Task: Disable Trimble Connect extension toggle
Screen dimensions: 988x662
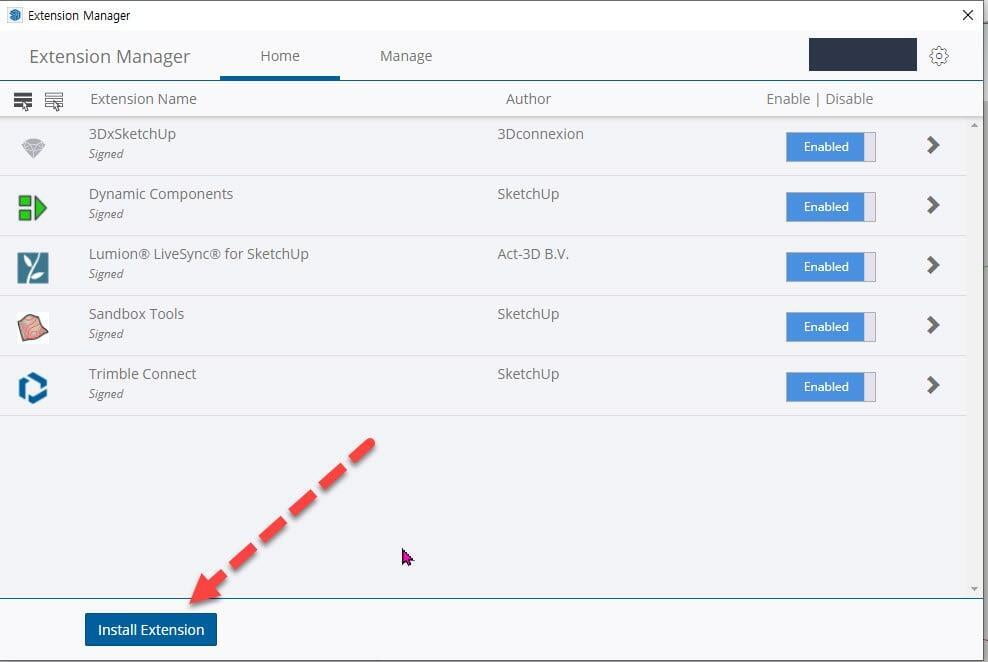Action: pyautogui.click(x=830, y=387)
